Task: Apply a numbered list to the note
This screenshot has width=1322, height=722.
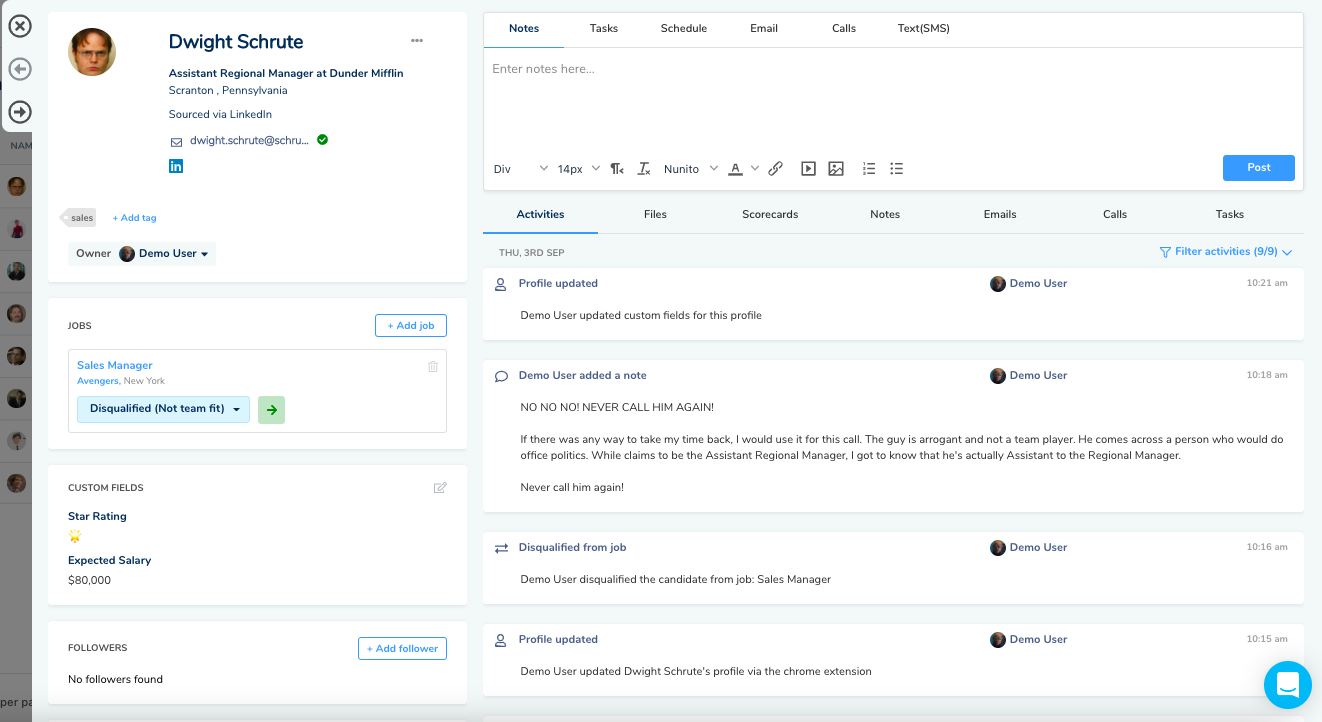Action: [868, 168]
